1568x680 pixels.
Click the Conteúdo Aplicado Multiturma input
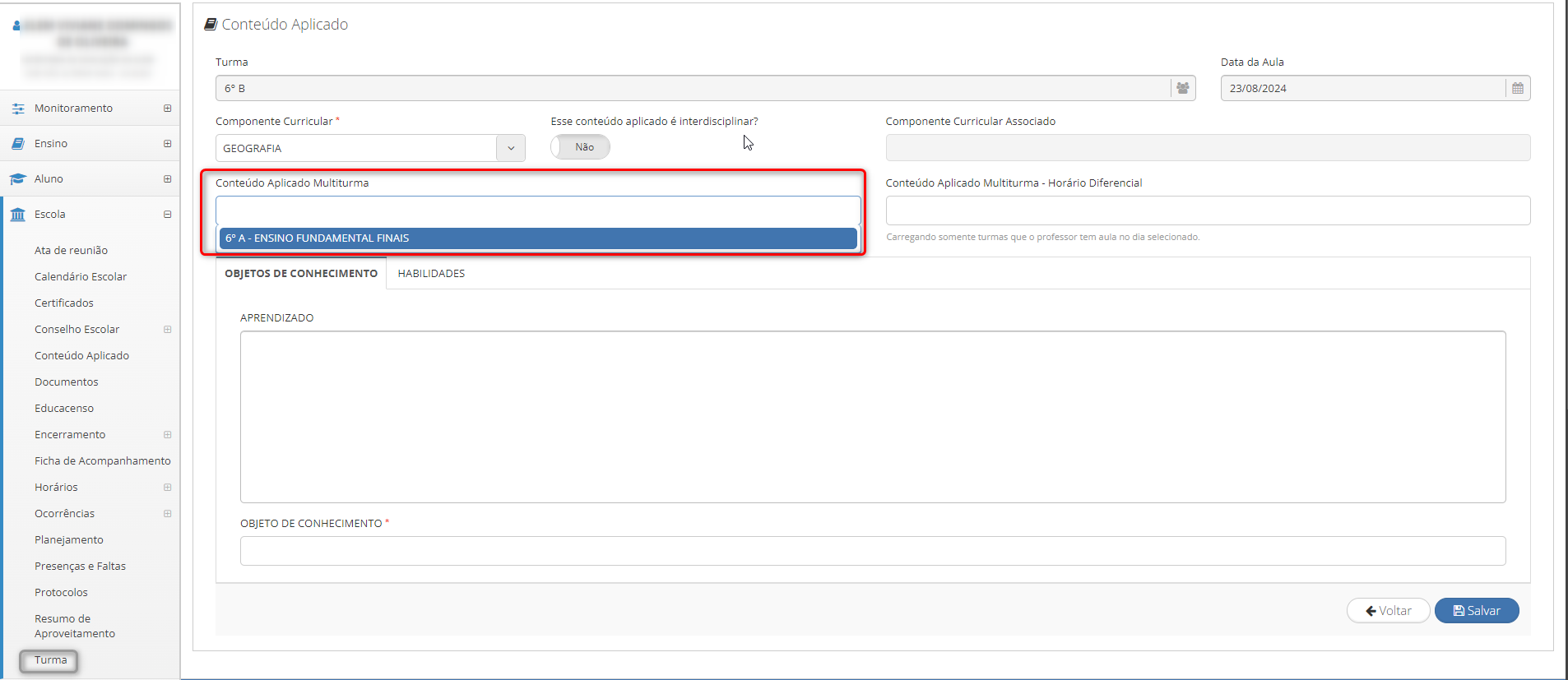538,210
